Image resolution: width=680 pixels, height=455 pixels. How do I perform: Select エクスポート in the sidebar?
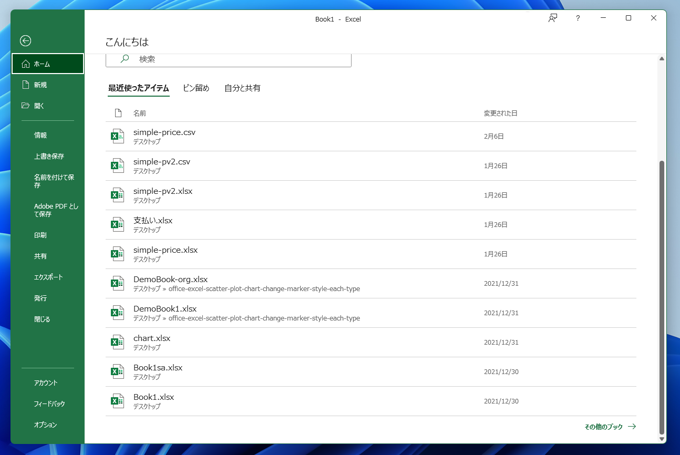pos(48,277)
